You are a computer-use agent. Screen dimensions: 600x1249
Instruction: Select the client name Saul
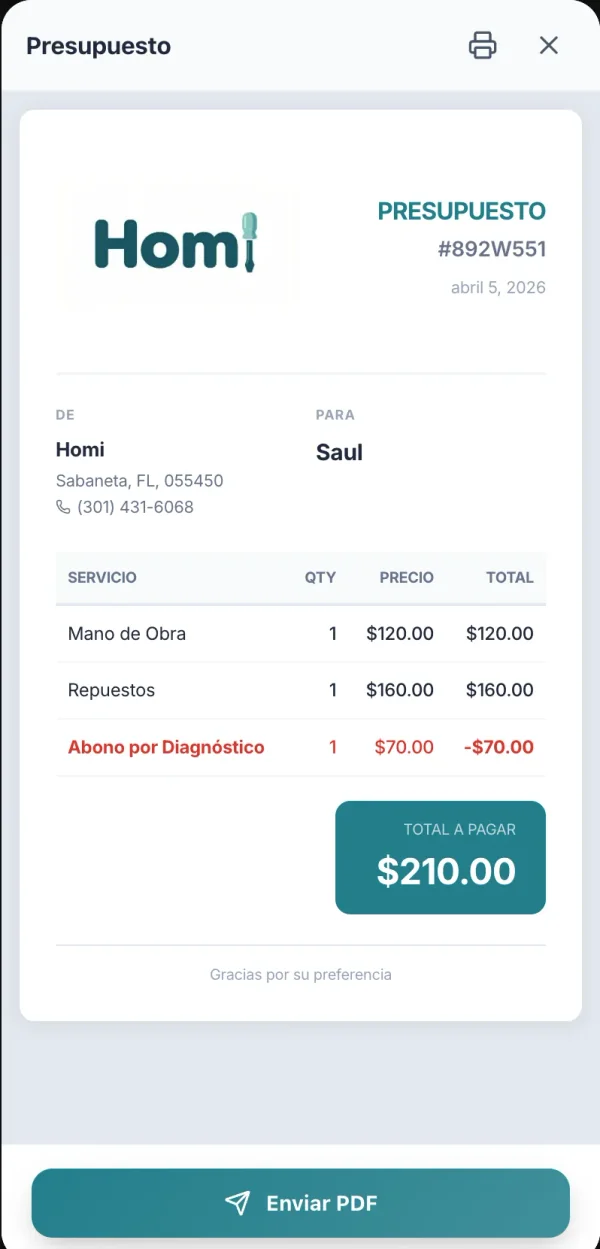tap(339, 452)
